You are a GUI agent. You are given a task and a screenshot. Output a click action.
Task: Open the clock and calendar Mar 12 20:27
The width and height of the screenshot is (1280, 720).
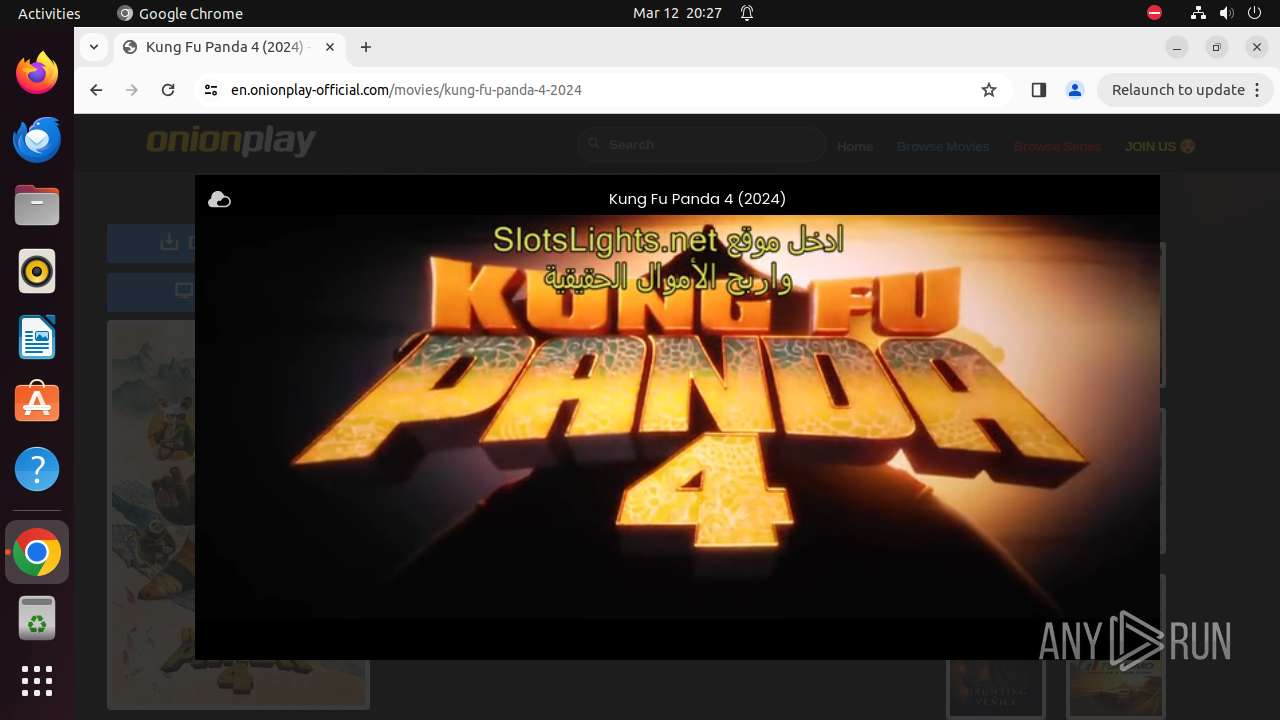[677, 14]
